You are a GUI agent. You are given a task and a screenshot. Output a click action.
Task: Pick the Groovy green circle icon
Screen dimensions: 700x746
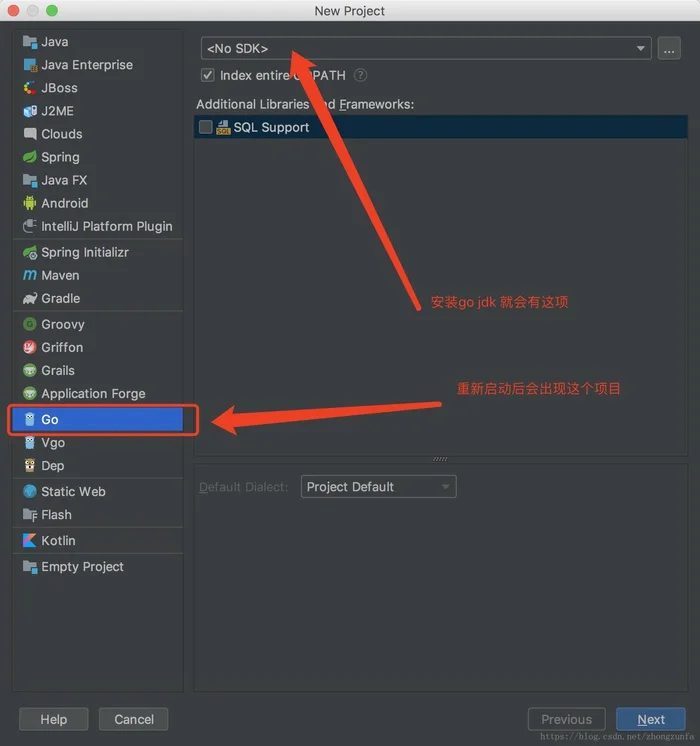(30, 324)
